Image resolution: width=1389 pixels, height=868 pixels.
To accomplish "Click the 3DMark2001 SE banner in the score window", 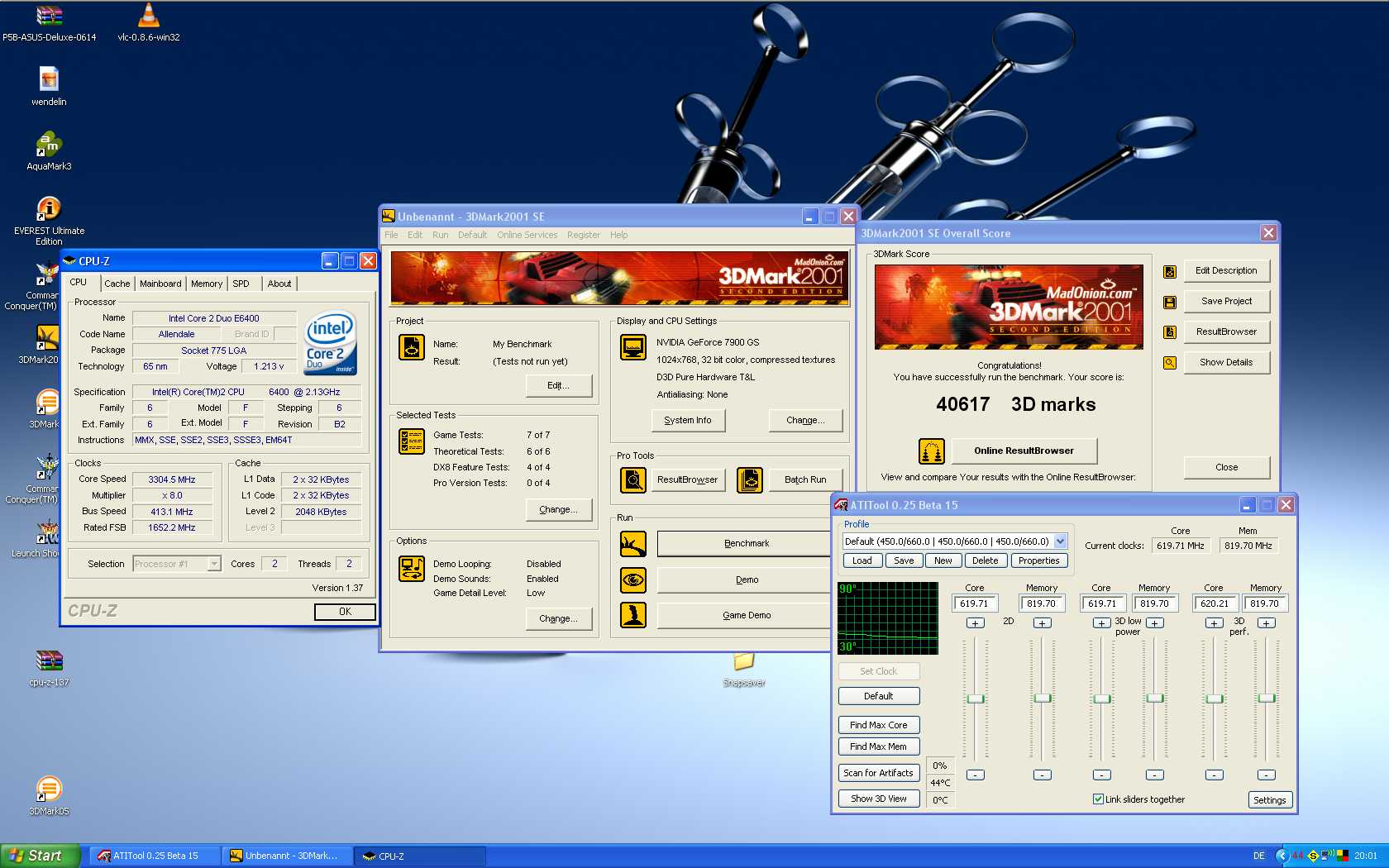I will click(1009, 307).
